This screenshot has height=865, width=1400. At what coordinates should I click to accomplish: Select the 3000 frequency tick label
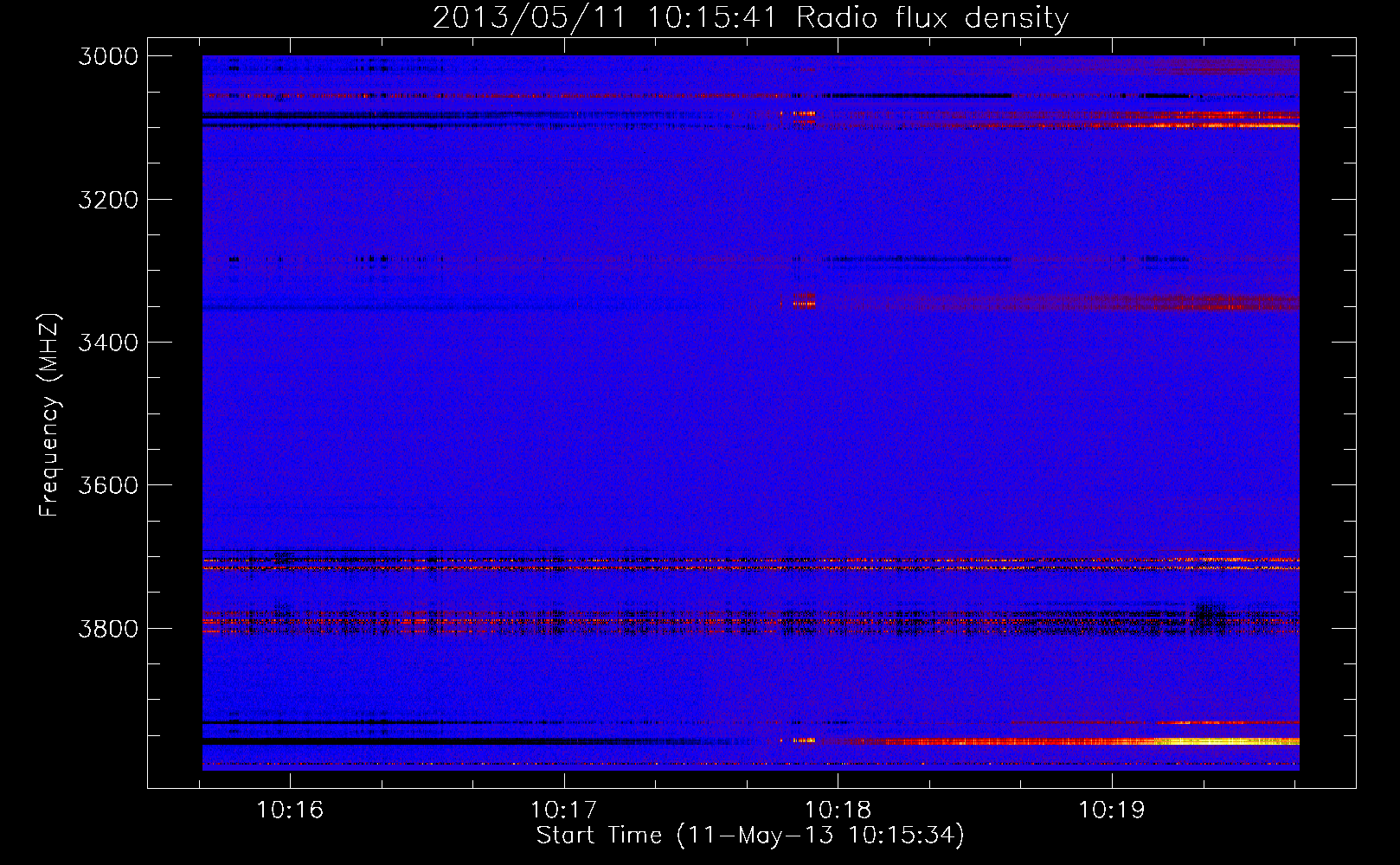pyautogui.click(x=108, y=56)
